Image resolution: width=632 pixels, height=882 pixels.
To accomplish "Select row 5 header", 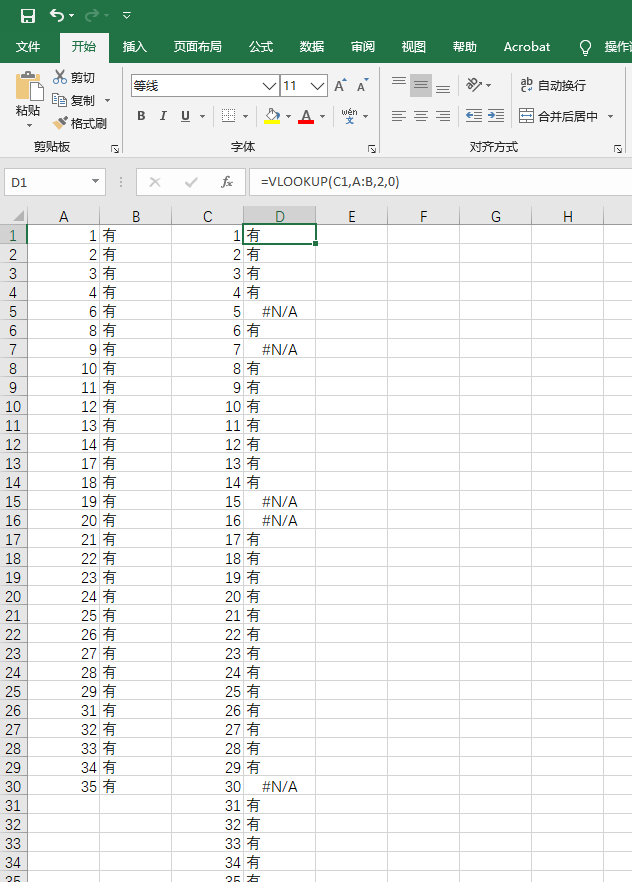I will point(13,312).
